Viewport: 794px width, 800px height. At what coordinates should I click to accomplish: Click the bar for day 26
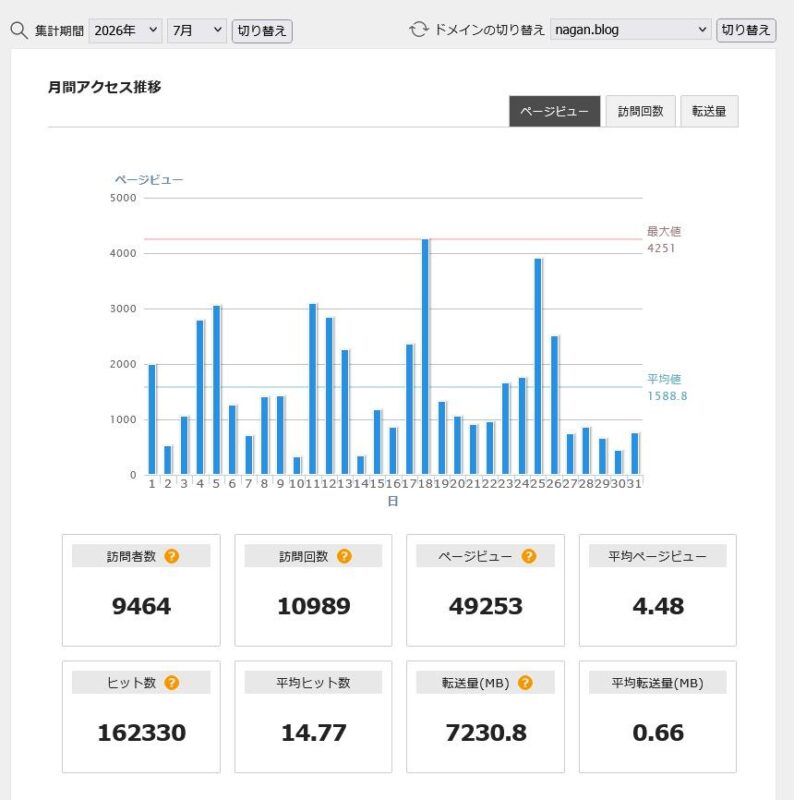554,405
